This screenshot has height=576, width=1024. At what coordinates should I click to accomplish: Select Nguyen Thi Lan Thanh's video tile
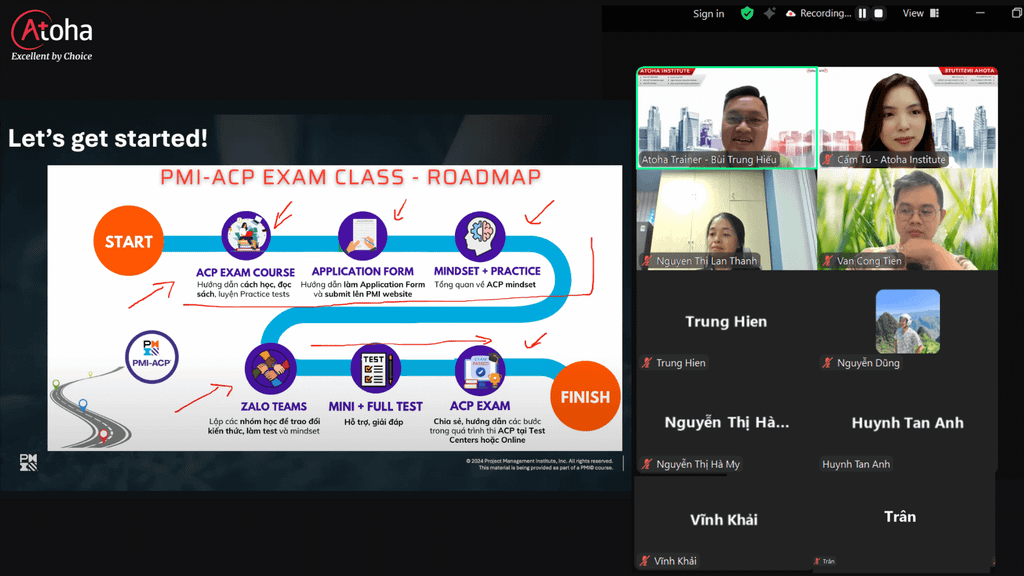click(x=727, y=219)
